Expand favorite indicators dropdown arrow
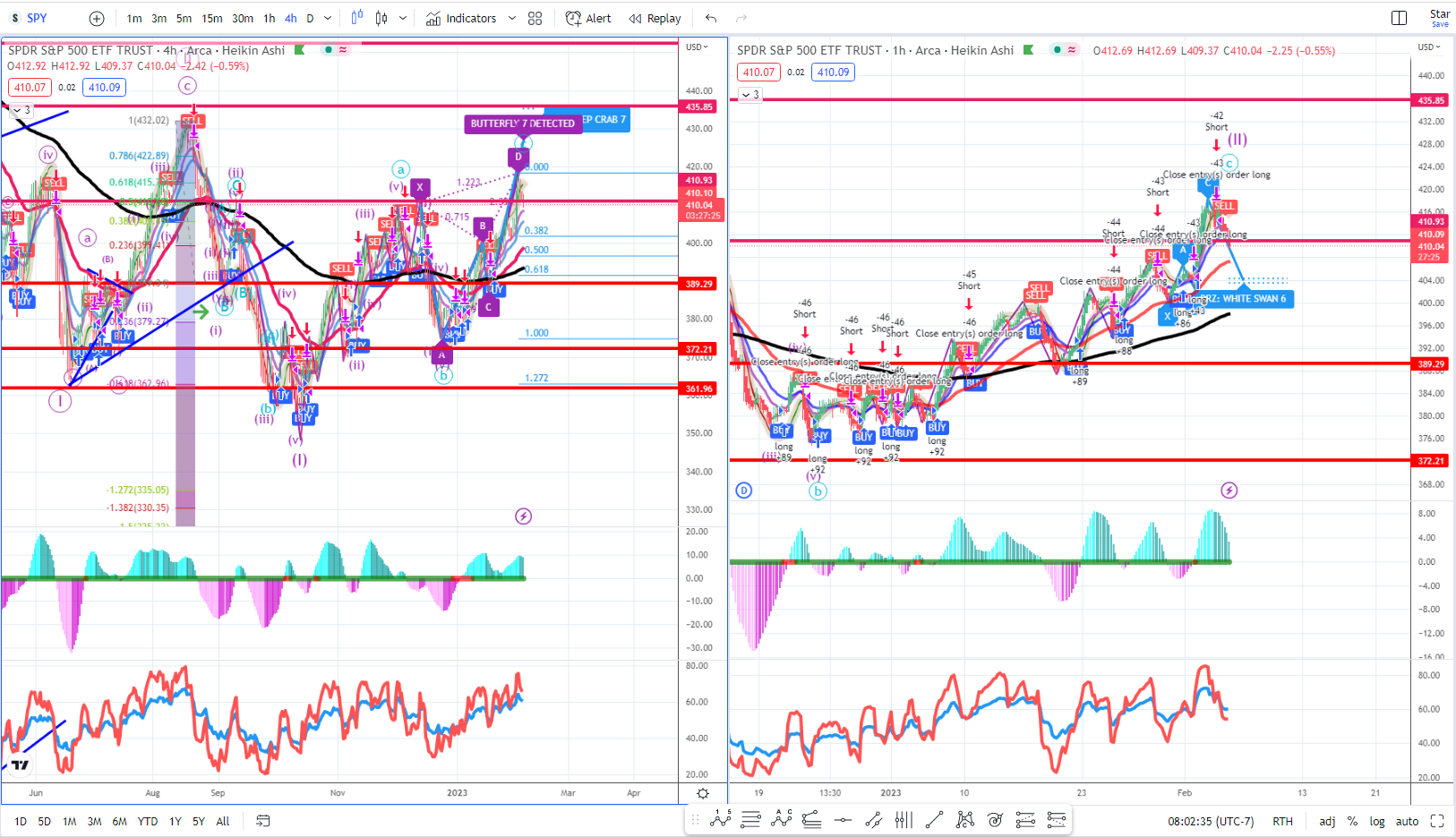Image resolution: width=1456 pixels, height=837 pixels. (x=512, y=18)
